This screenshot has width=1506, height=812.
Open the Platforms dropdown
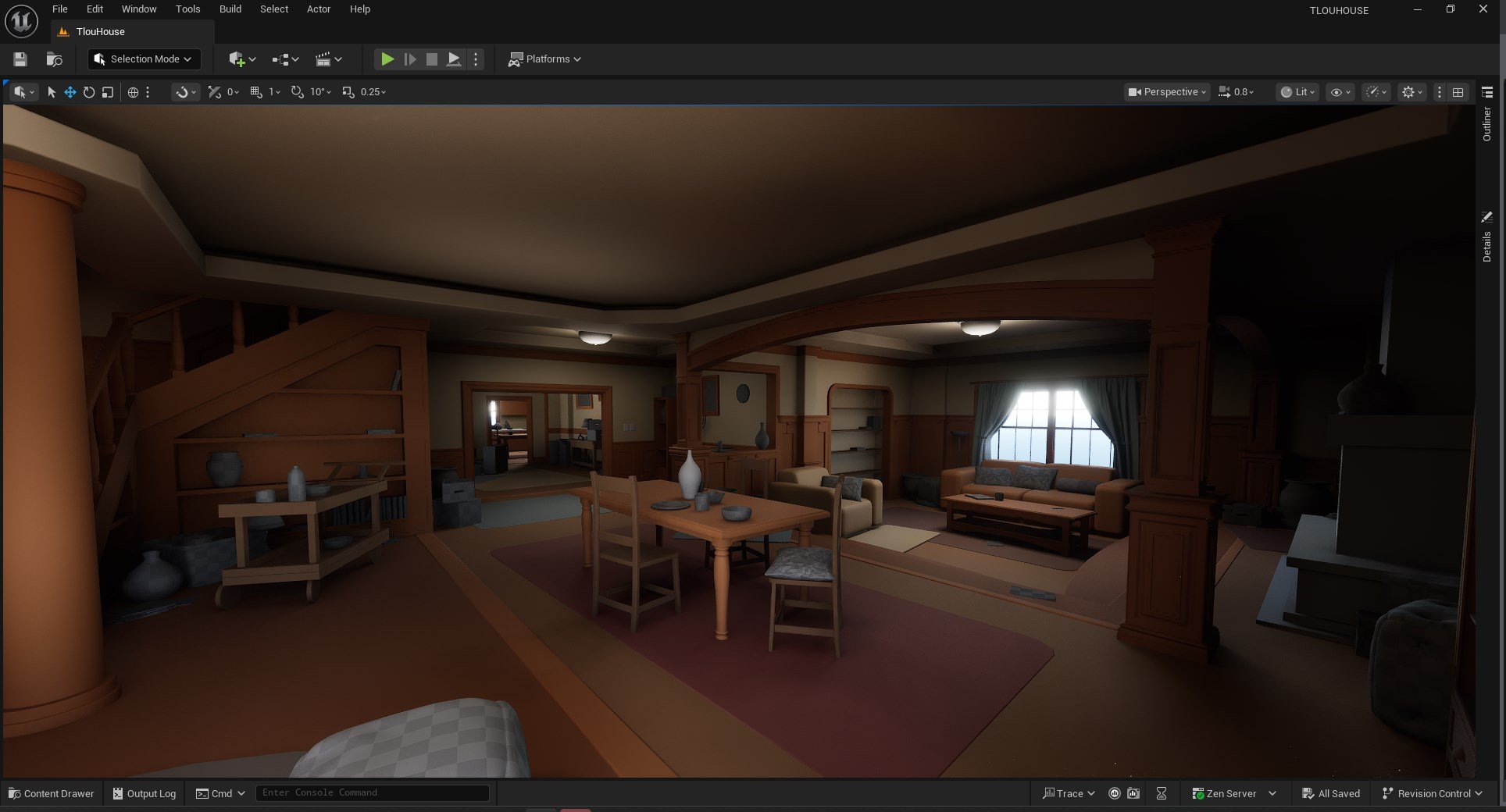coord(544,59)
